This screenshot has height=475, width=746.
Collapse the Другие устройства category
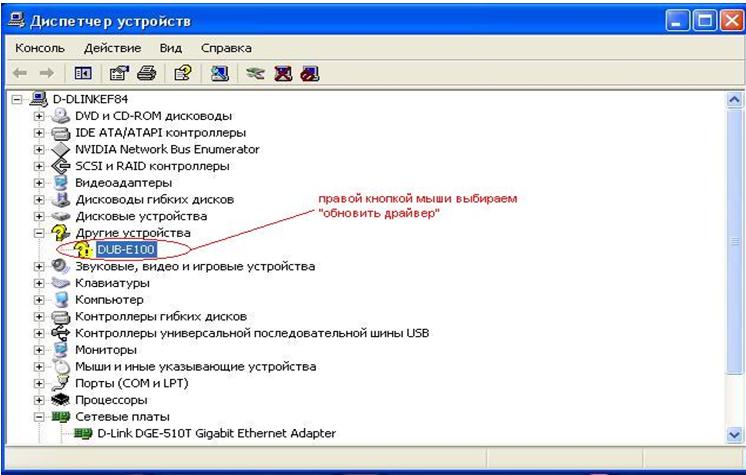(x=39, y=232)
